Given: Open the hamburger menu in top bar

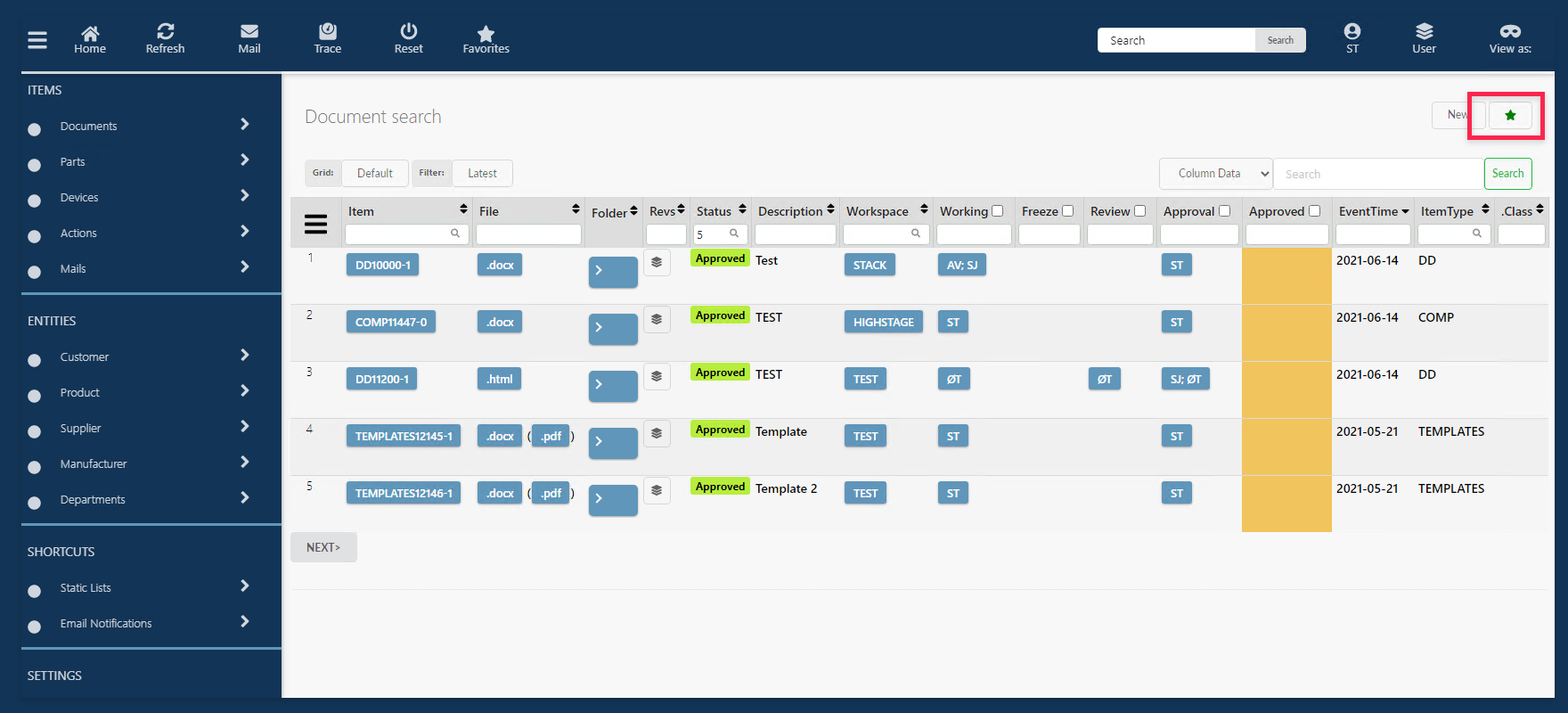Looking at the screenshot, I should coord(37,40).
